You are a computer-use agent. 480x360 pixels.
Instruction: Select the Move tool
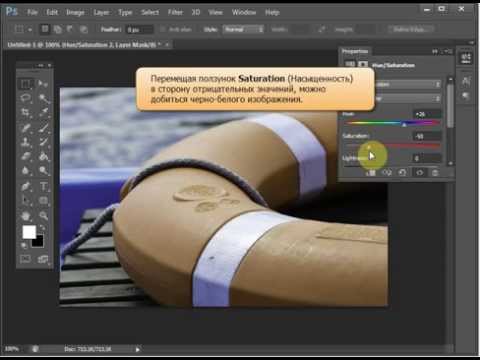pyautogui.click(x=43, y=84)
